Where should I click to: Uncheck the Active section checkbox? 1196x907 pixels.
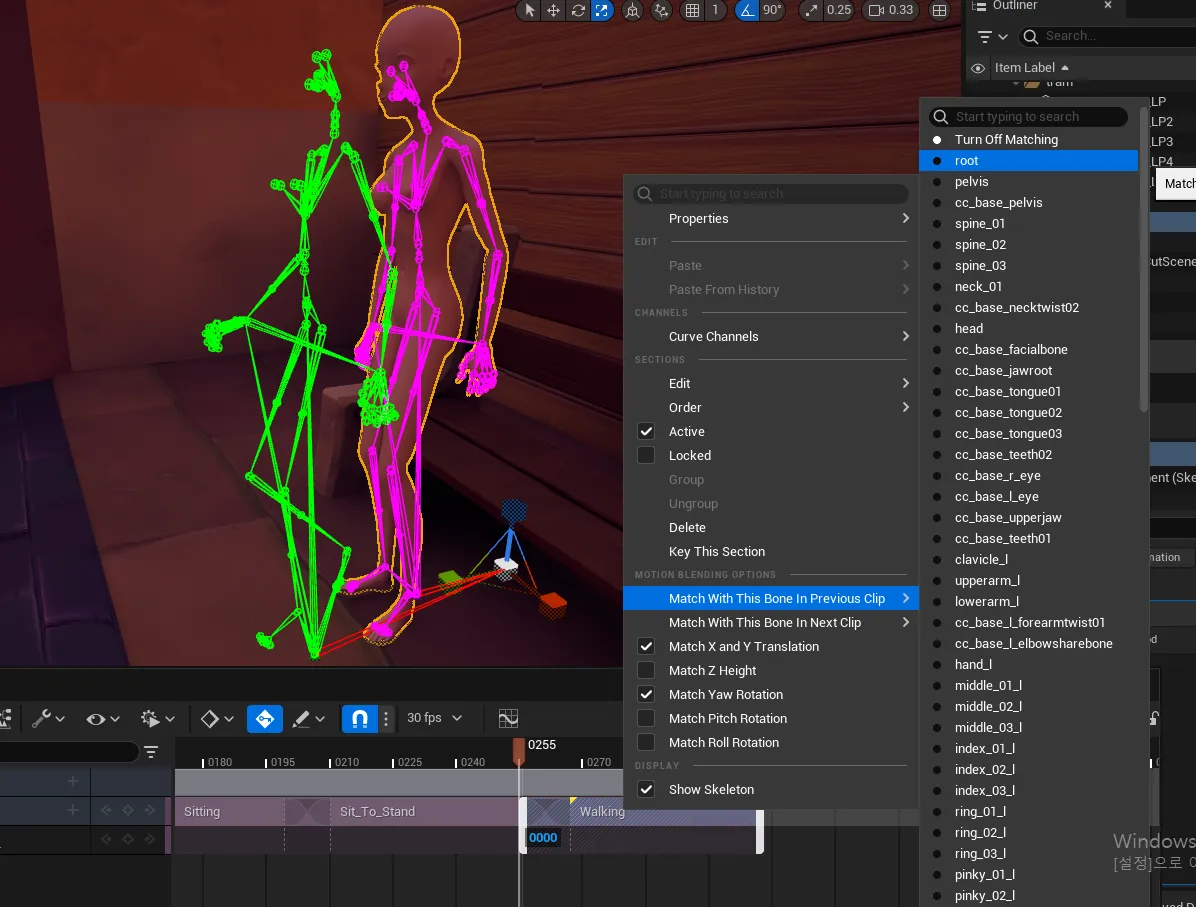coord(646,432)
